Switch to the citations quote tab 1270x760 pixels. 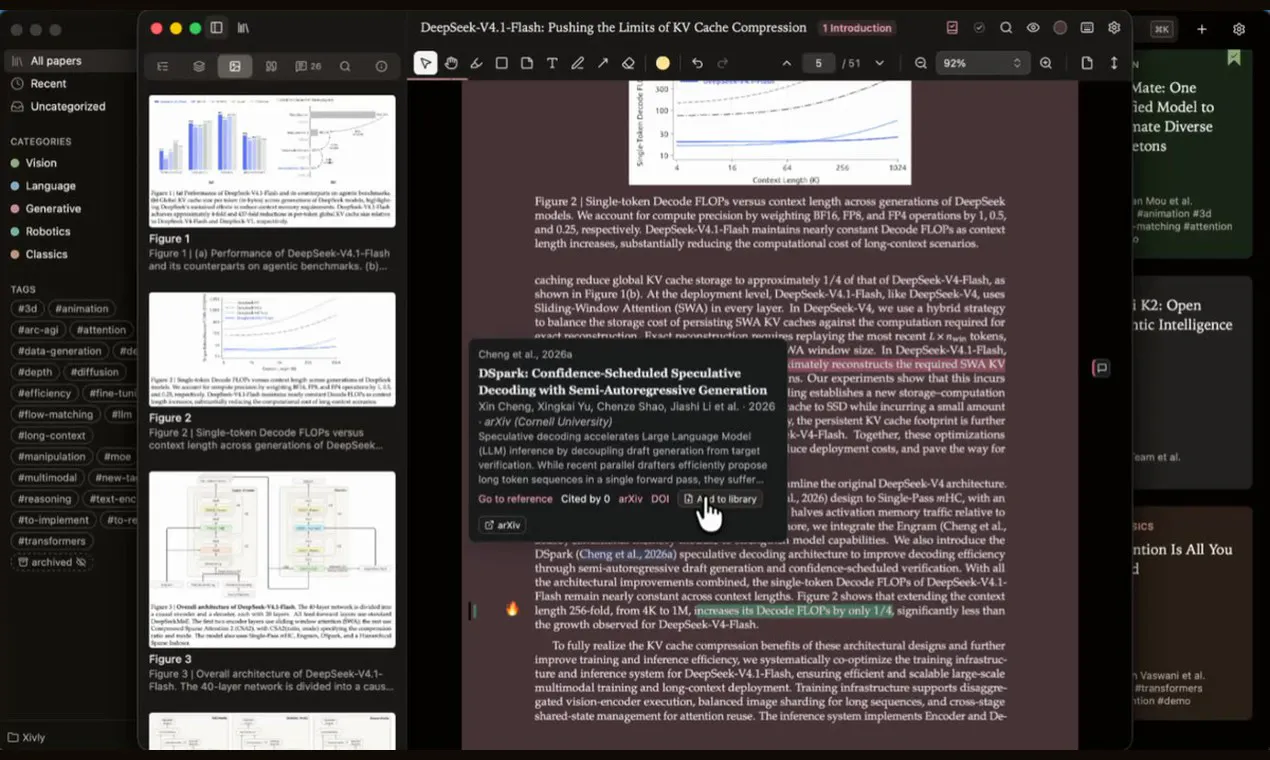[271, 66]
